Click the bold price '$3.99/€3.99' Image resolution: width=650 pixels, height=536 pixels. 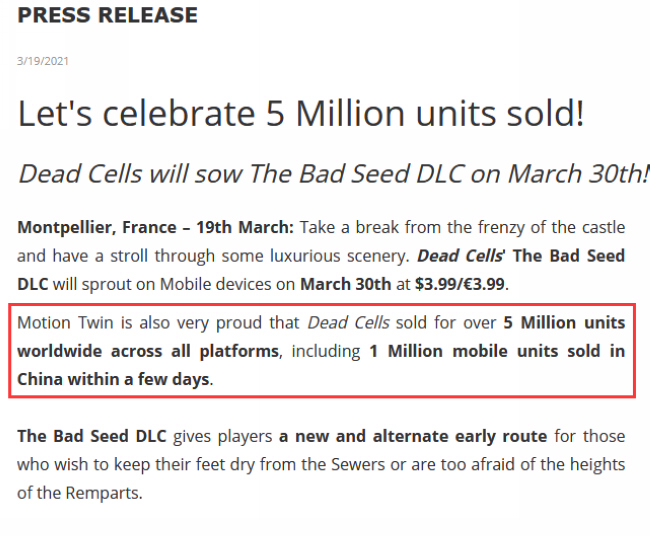[x=460, y=284]
